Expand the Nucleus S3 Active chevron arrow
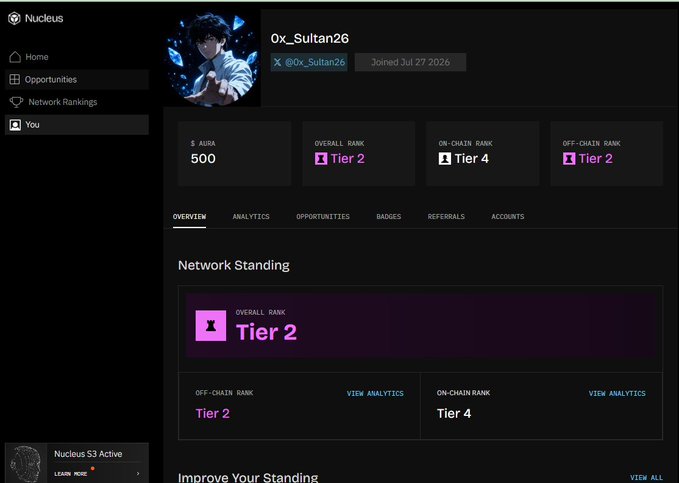Screen dimensions: 679x483 tap(138, 473)
